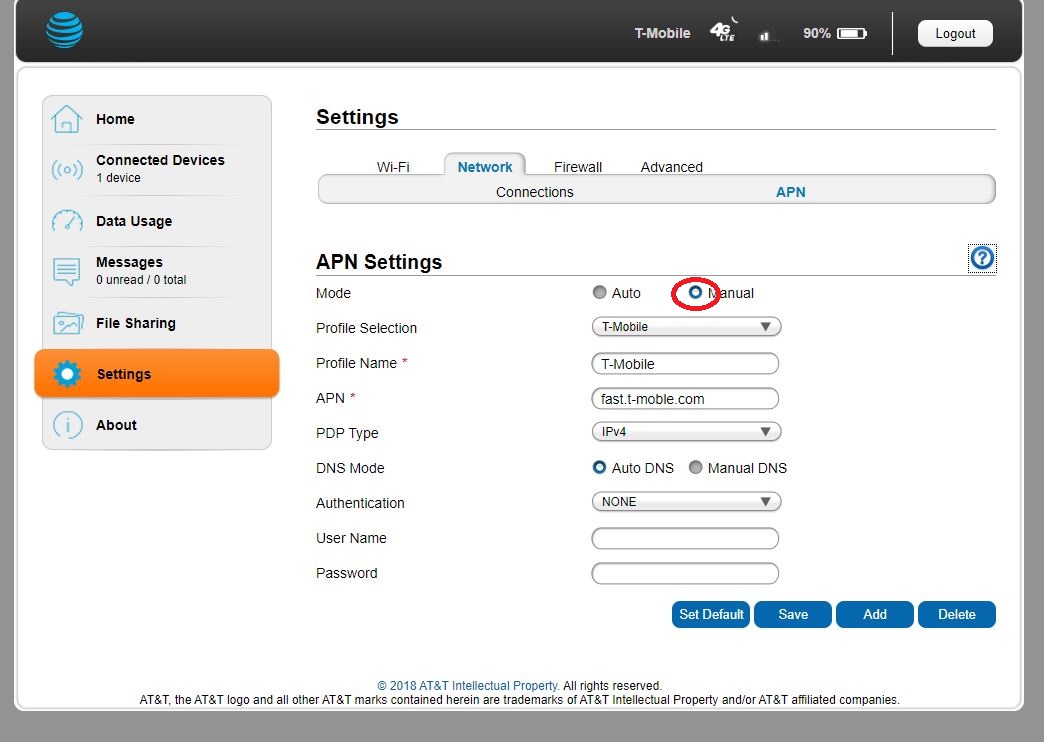The height and width of the screenshot is (742, 1044).
Task: Open the APN Settings help icon
Action: 981,258
